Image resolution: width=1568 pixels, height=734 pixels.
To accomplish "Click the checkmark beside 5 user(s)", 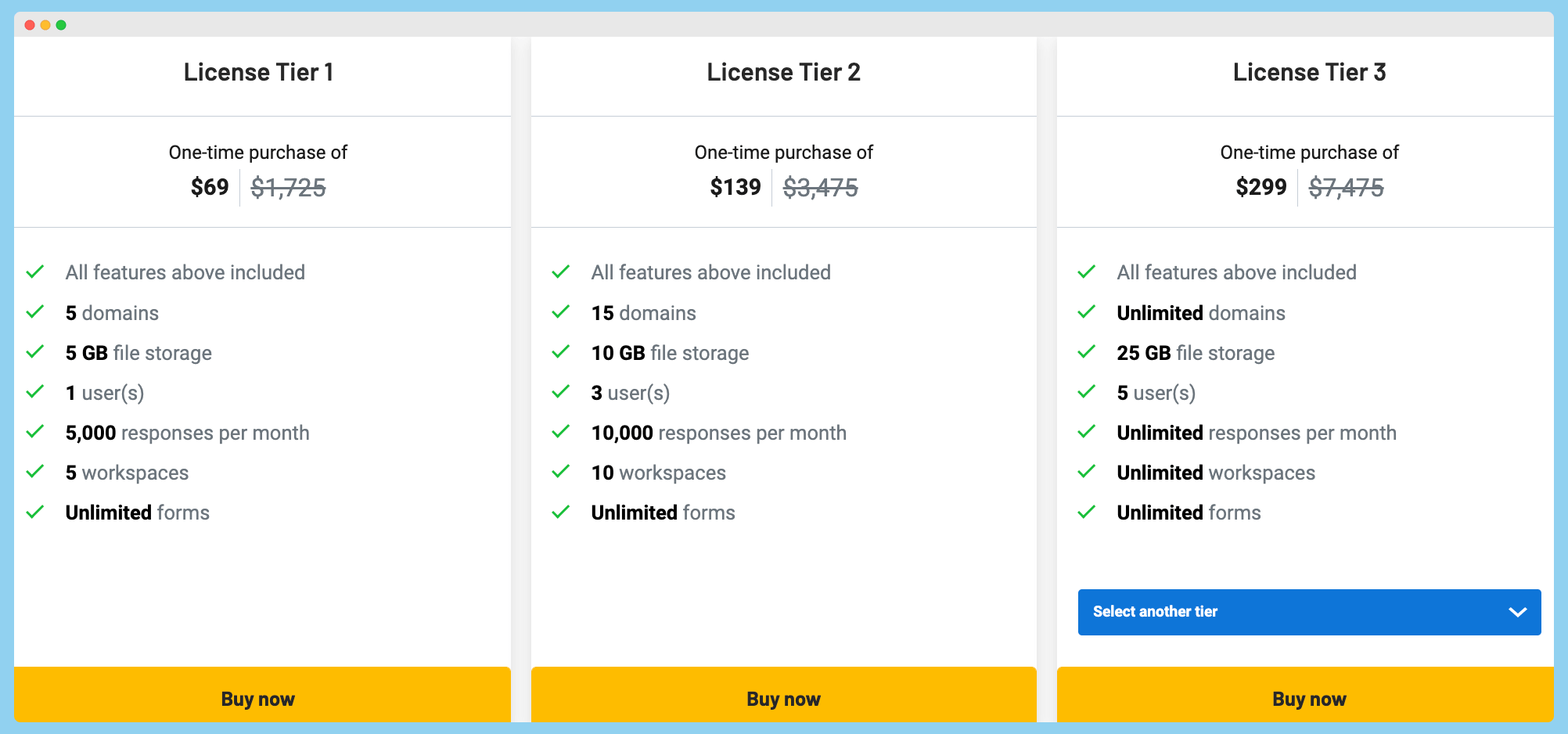I will pos(1087,392).
